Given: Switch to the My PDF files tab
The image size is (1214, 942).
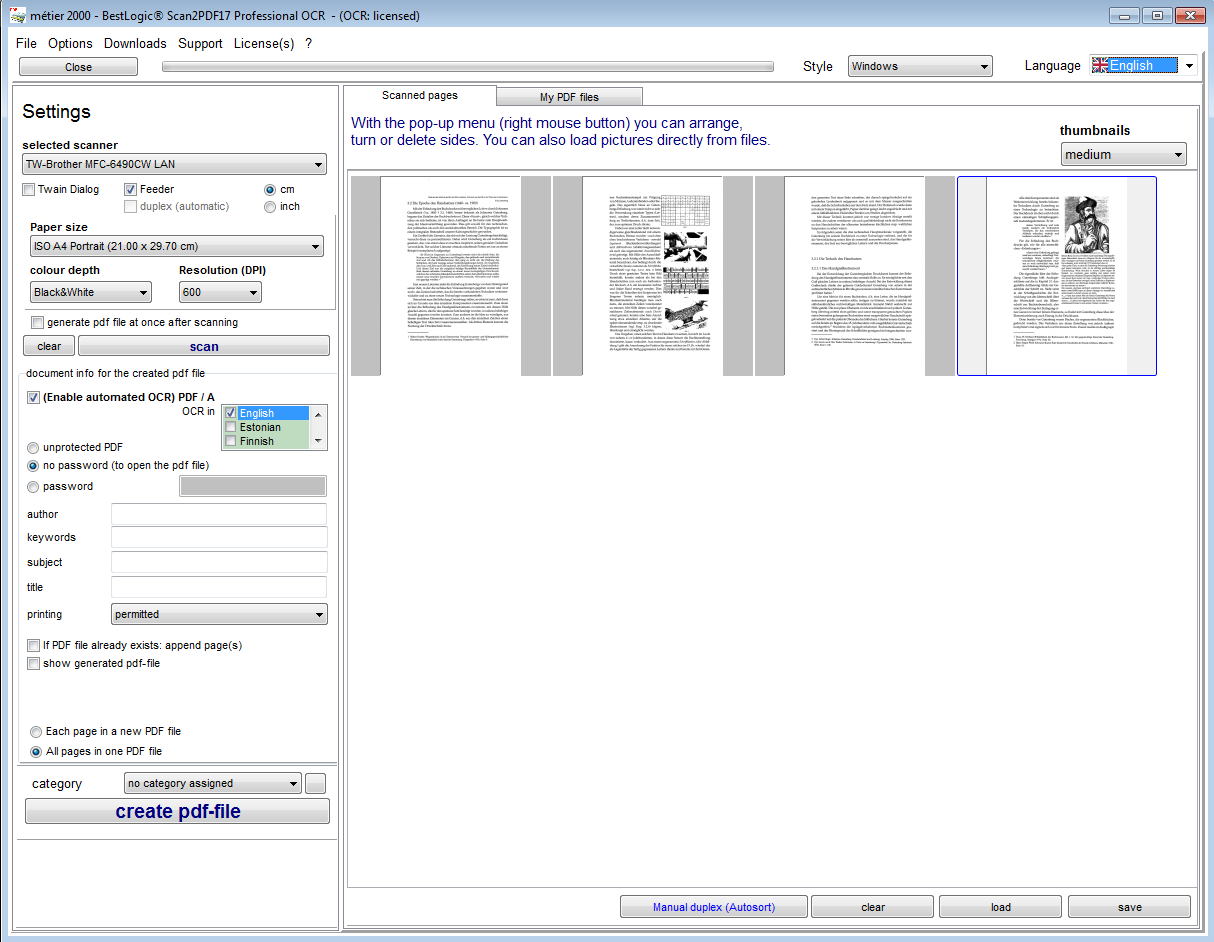Looking at the screenshot, I should coord(569,97).
